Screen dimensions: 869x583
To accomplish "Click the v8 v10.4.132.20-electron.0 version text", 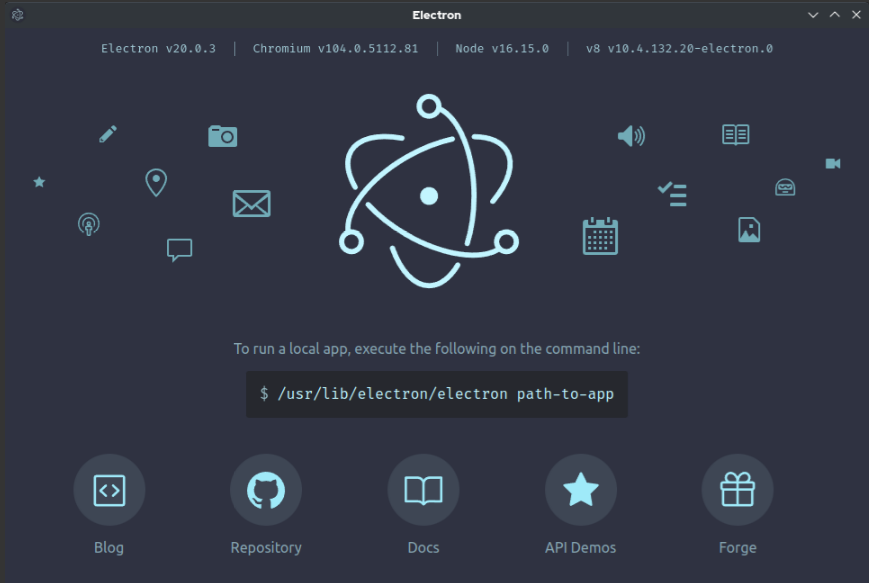I will 679,49.
